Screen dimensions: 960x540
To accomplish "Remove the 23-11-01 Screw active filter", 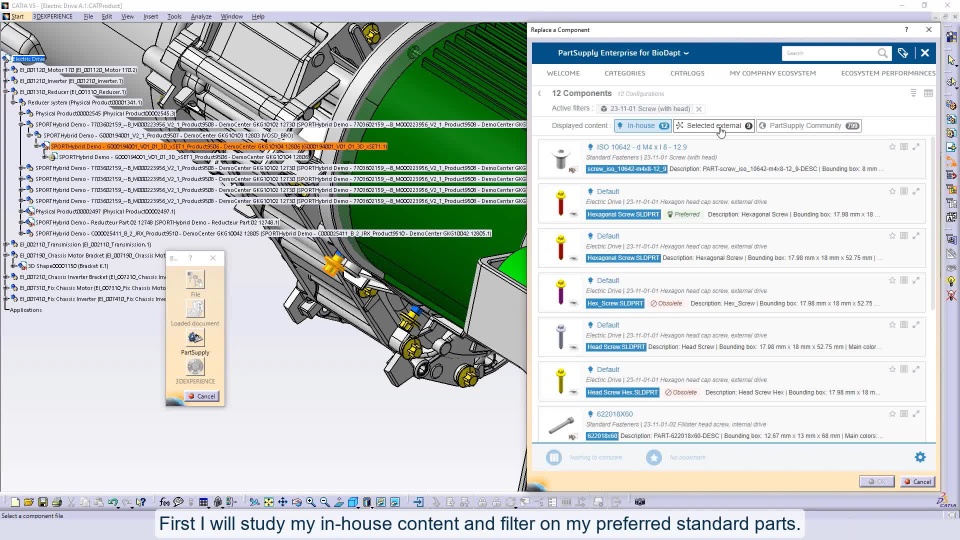I will pyautogui.click(x=699, y=109).
